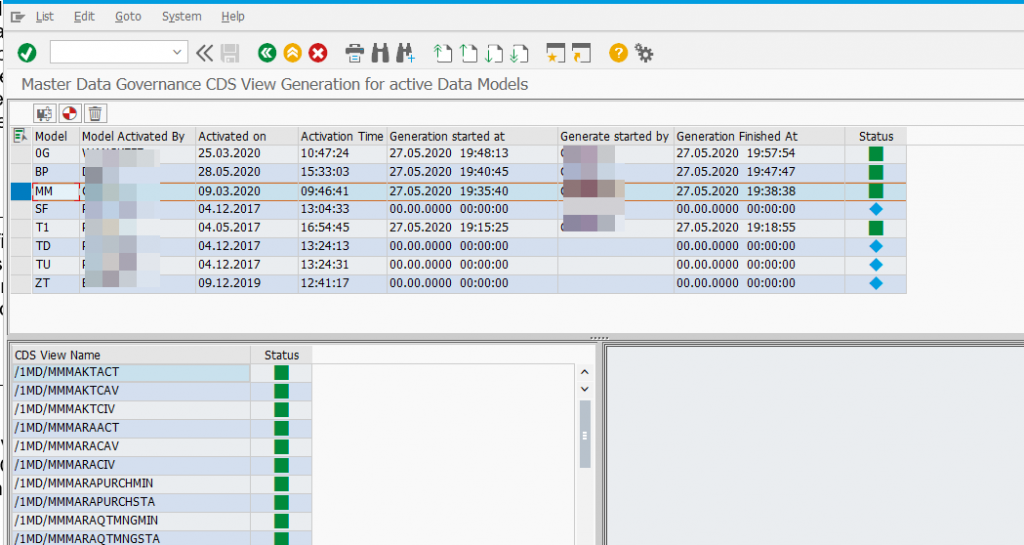Click the trash delete icon
This screenshot has width=1024, height=545.
tap(95, 114)
